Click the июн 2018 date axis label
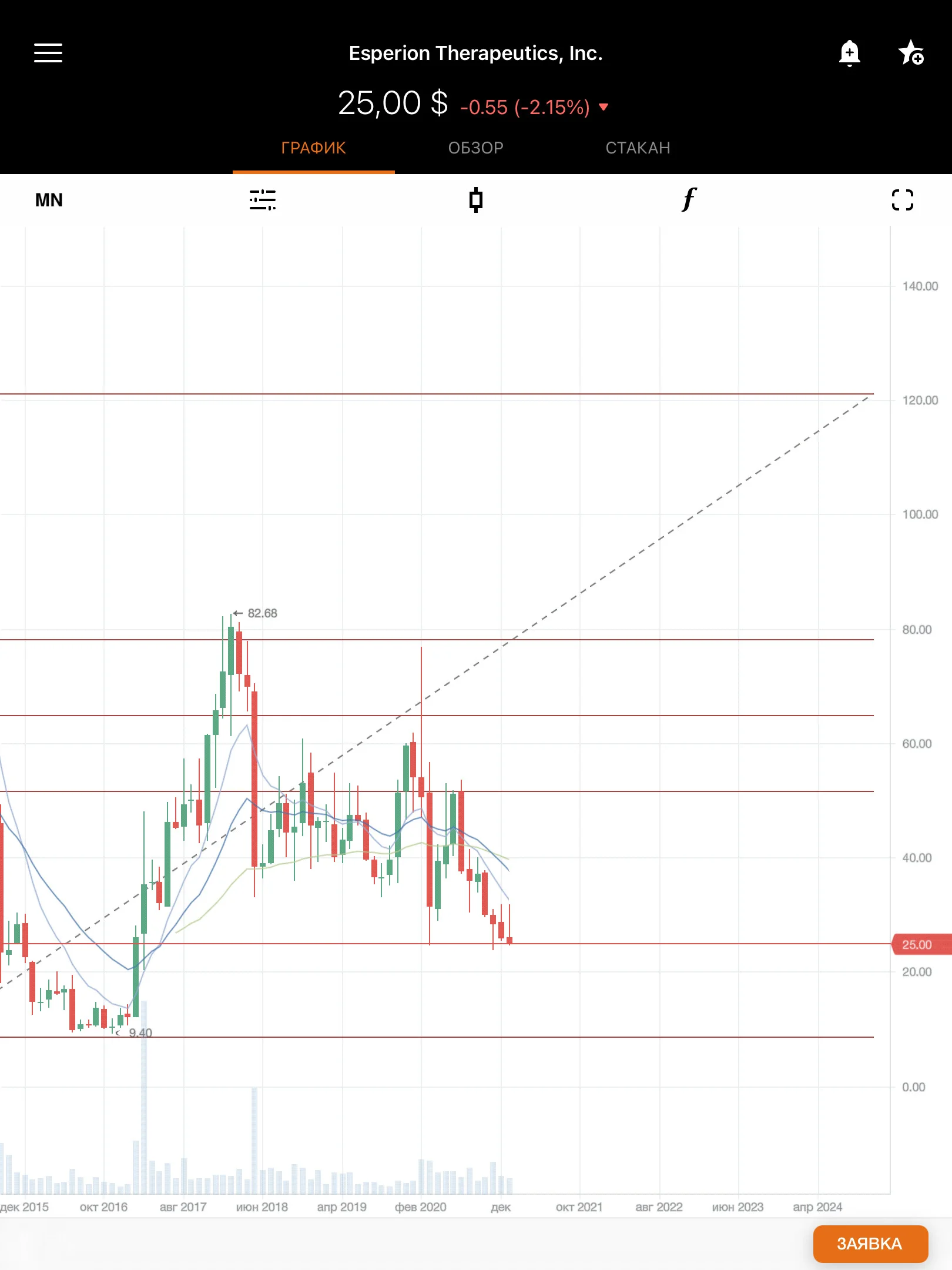Viewport: 952px width, 1270px height. pos(262,1207)
